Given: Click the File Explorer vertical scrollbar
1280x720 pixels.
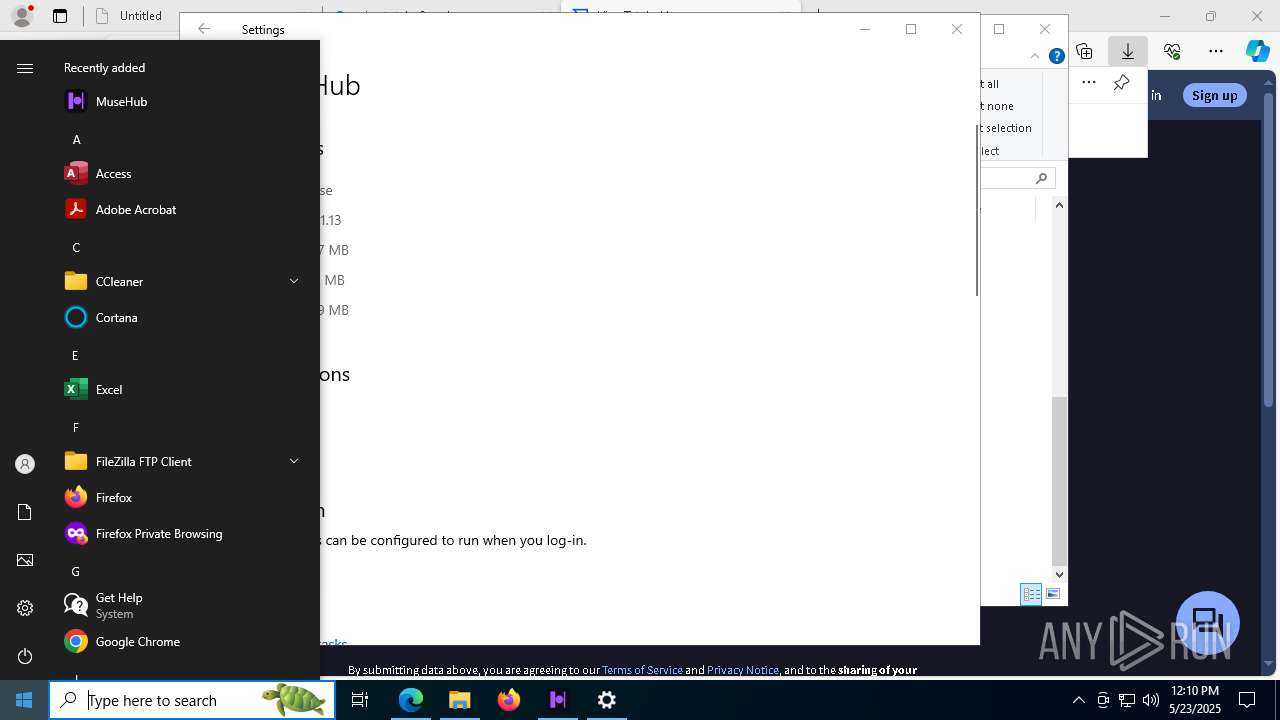Looking at the screenshot, I should pos(1059,482).
